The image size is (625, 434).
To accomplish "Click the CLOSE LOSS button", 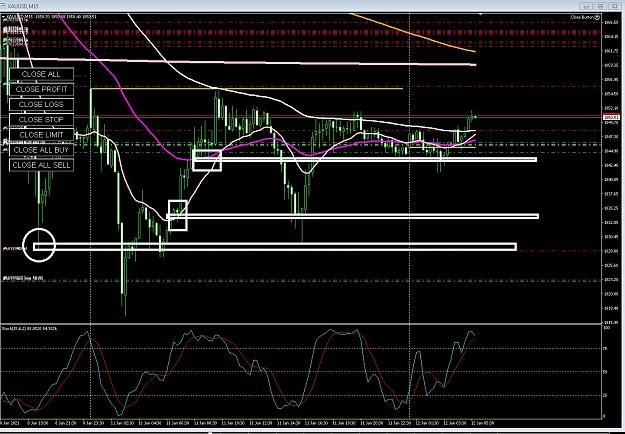I will pos(41,104).
